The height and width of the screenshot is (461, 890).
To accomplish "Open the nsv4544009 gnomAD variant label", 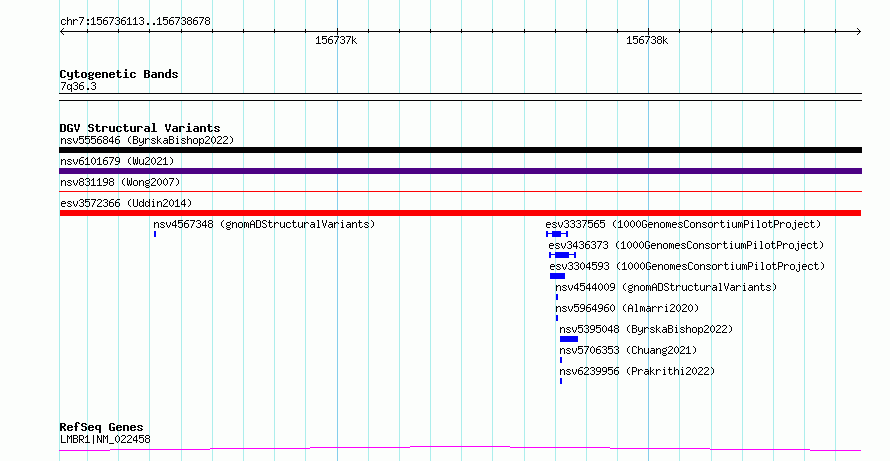I will pos(666,287).
